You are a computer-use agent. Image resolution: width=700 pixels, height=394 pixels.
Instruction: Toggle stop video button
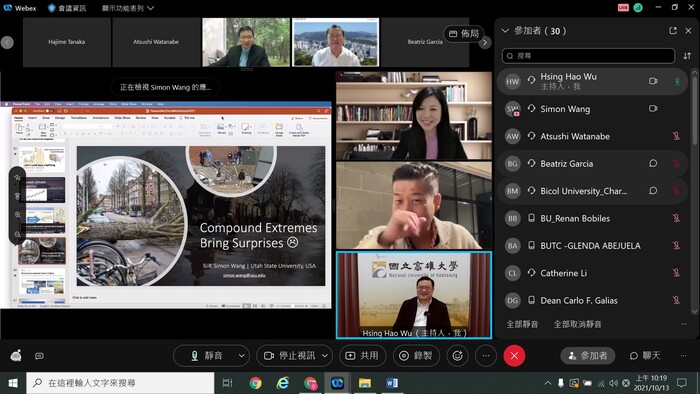tap(289, 356)
